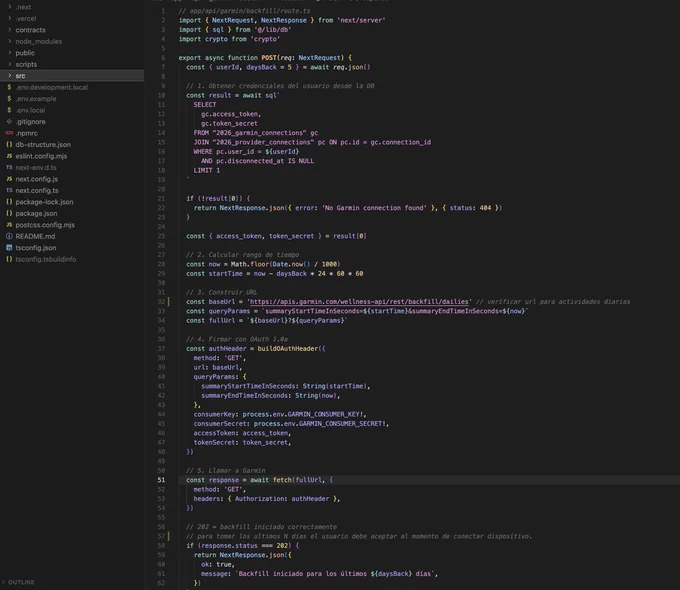The height and width of the screenshot is (590, 680).
Task: Click 'fetch' call on line 51
Action: tap(282, 480)
